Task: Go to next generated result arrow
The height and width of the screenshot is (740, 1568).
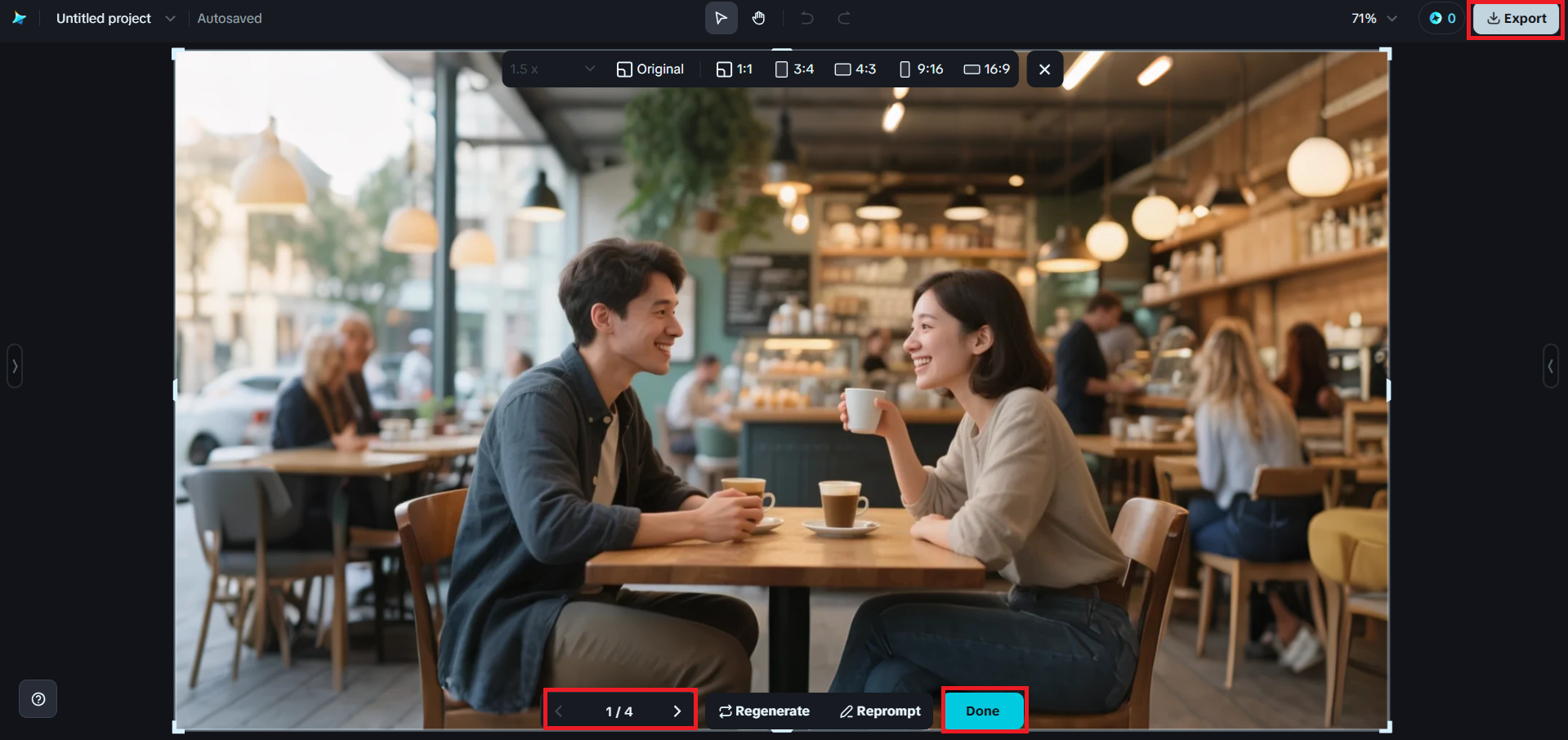Action: coord(677,711)
